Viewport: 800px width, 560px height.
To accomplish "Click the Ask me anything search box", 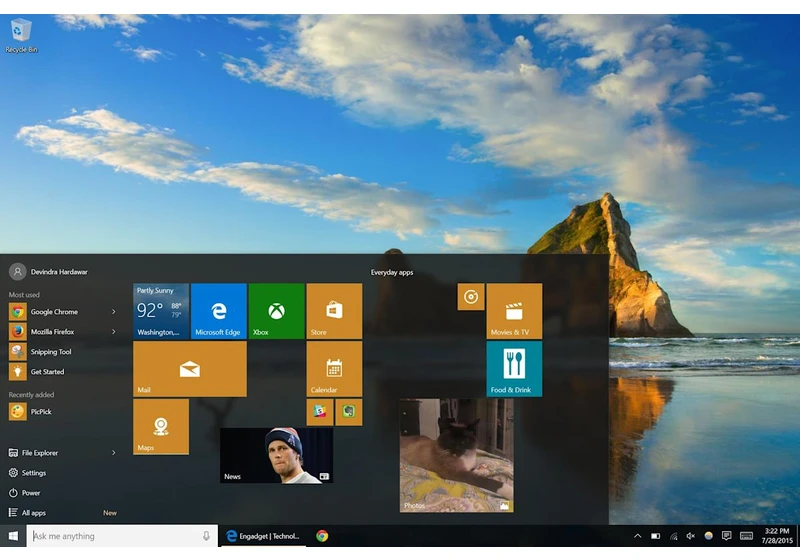I will (122, 536).
